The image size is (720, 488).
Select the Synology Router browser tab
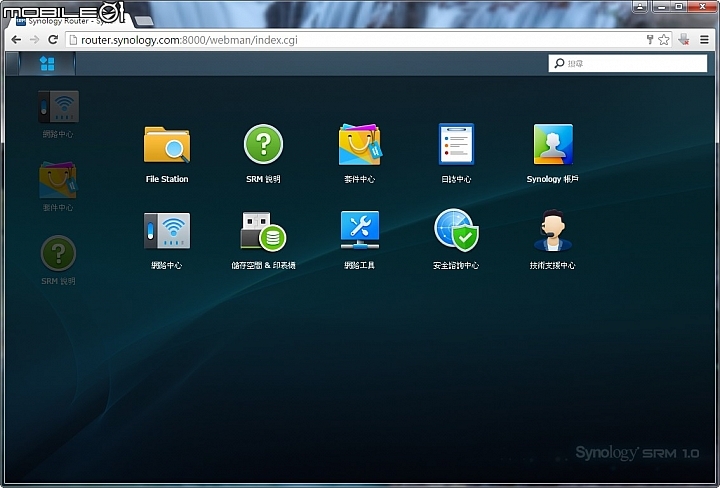click(69, 21)
